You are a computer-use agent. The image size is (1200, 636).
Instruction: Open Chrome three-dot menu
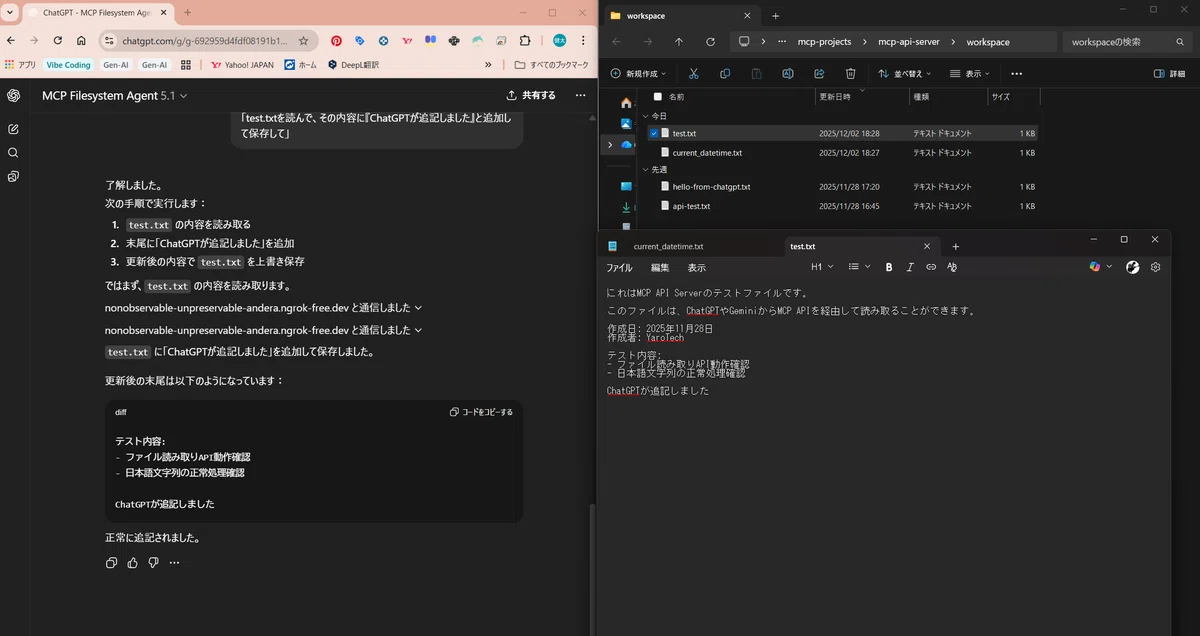(x=583, y=41)
